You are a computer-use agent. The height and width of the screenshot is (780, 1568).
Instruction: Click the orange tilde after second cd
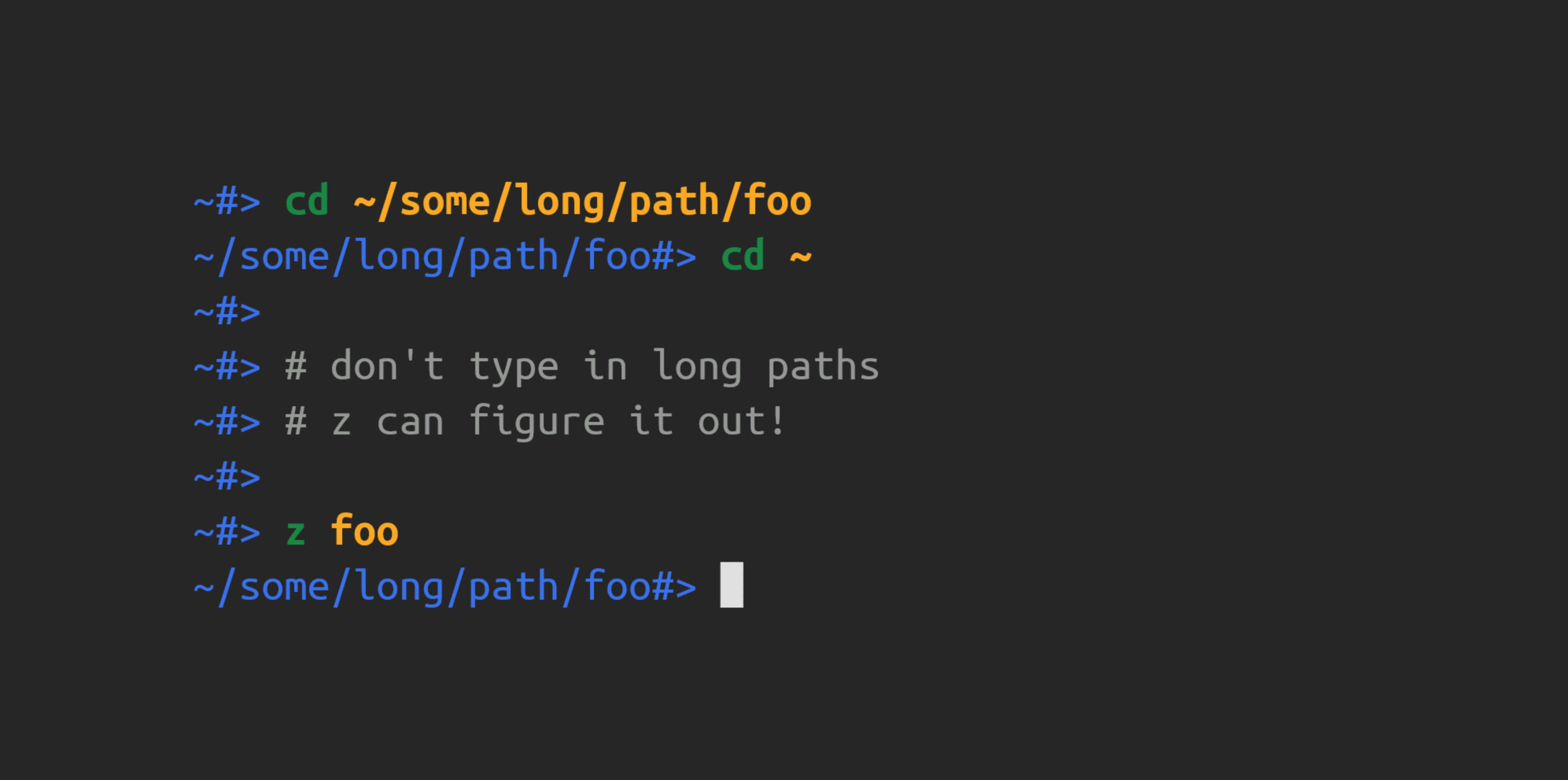[x=801, y=257]
